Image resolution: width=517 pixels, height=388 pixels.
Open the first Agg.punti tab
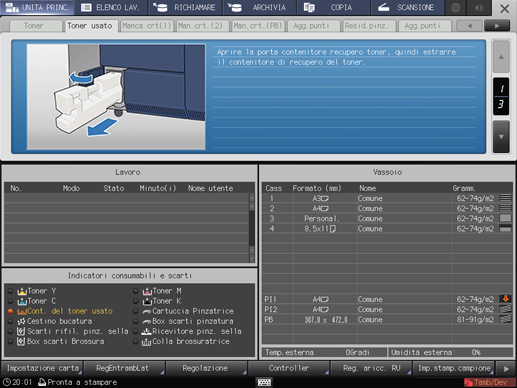tap(314, 26)
